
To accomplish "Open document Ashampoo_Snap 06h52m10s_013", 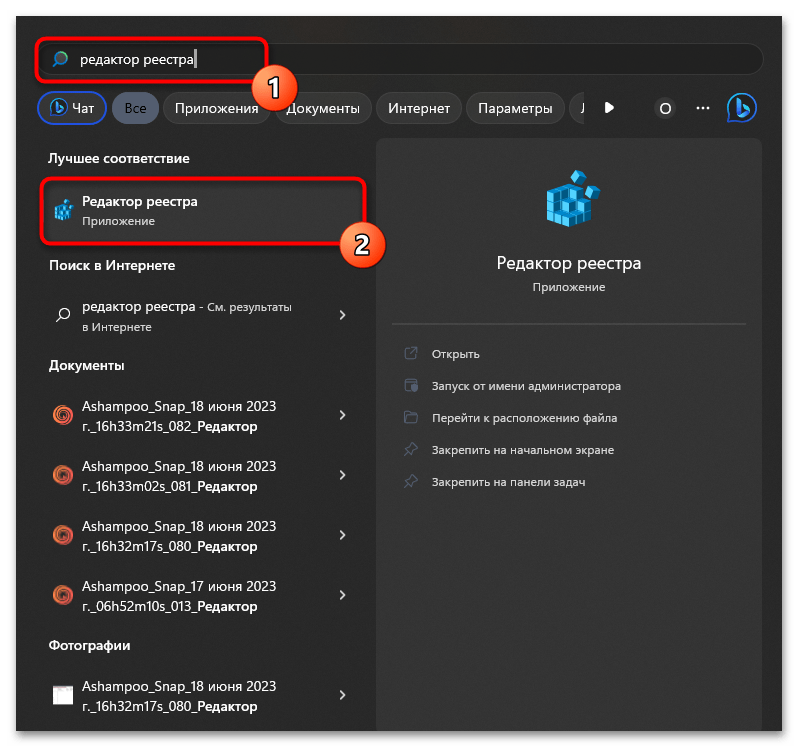I will click(x=179, y=596).
